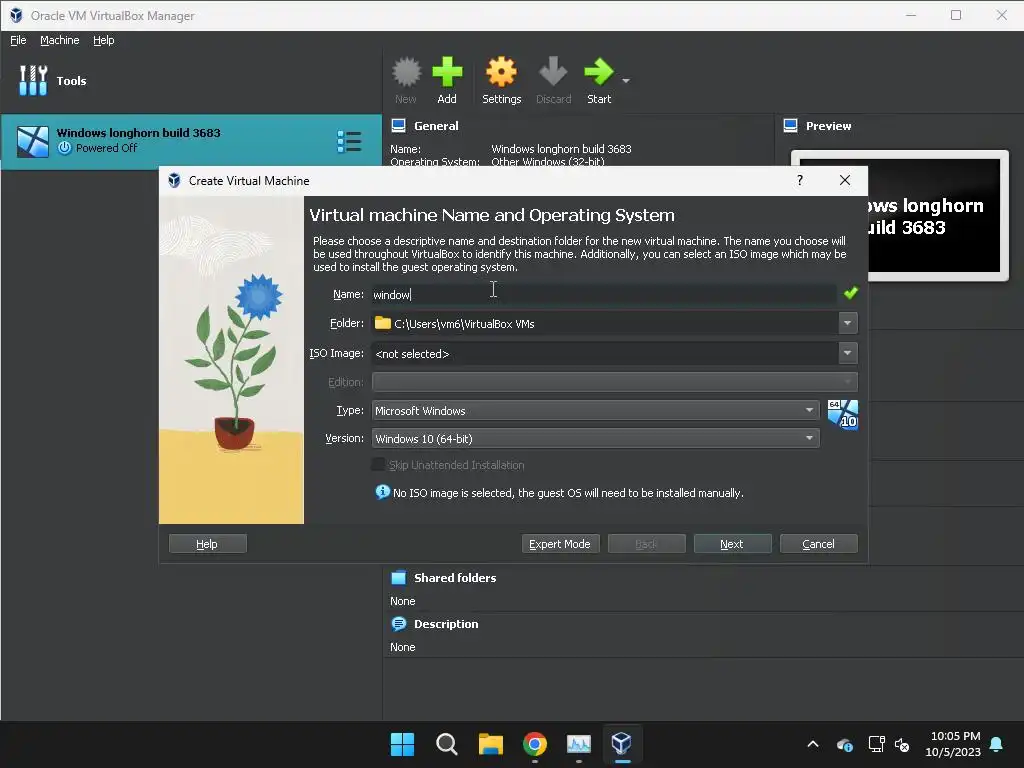The width and height of the screenshot is (1024, 768).
Task: Click the Shared folders section icon
Action: click(x=398, y=577)
